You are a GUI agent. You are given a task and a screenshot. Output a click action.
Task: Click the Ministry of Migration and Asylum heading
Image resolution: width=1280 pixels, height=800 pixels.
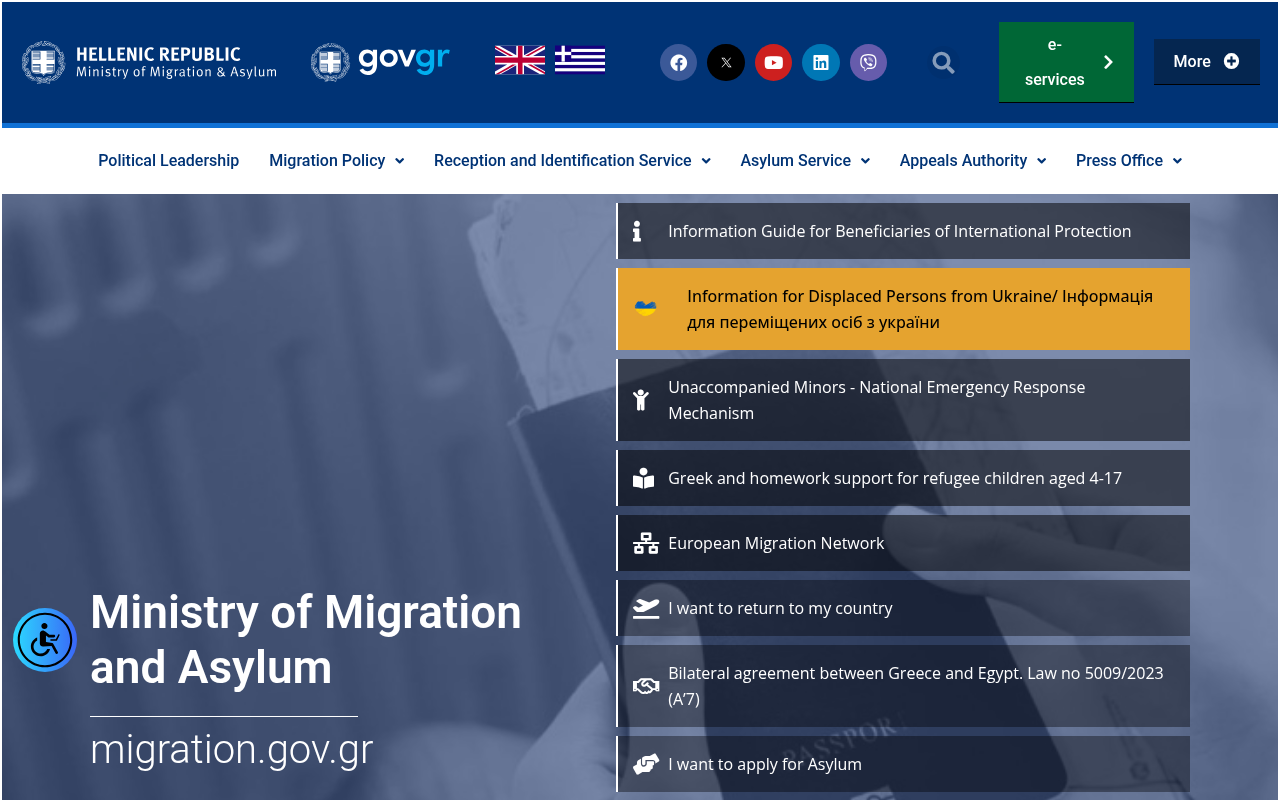tap(306, 640)
